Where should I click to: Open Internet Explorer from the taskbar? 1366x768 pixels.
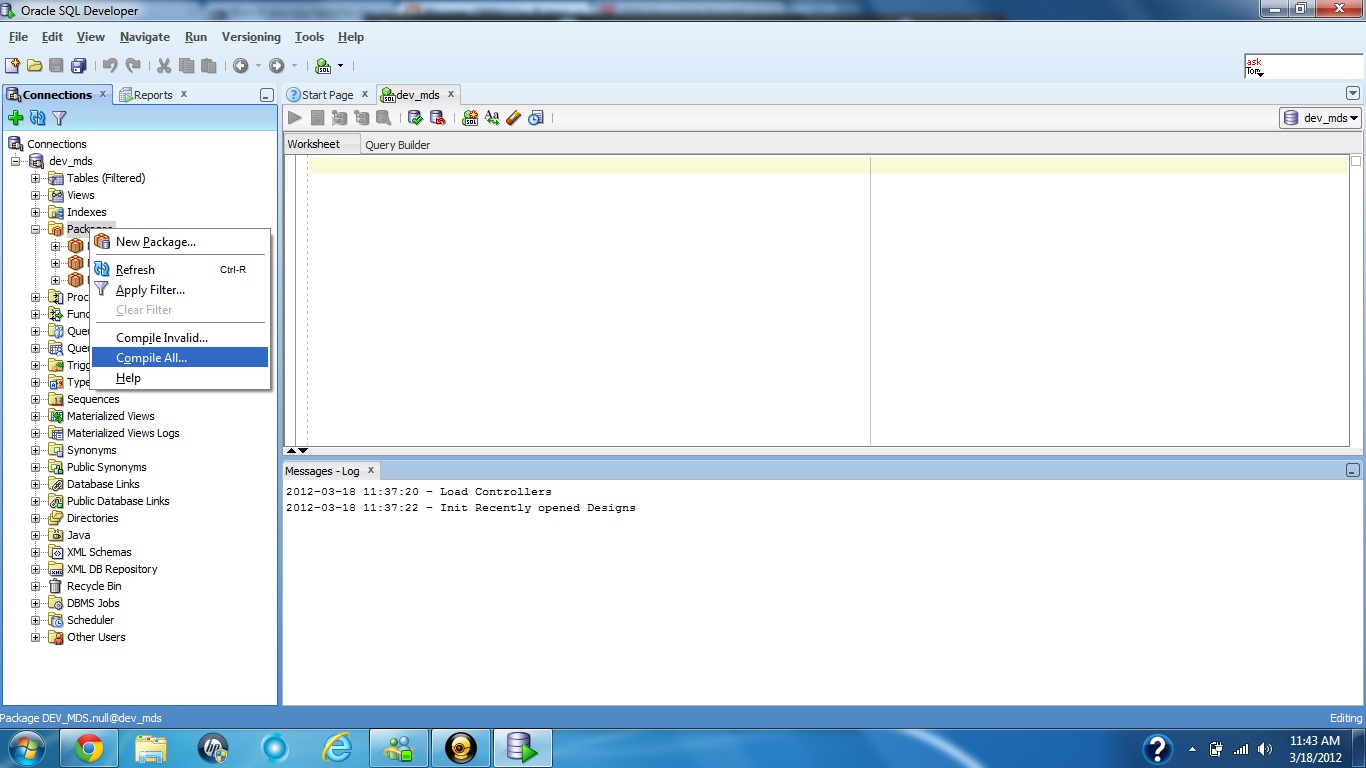(336, 748)
